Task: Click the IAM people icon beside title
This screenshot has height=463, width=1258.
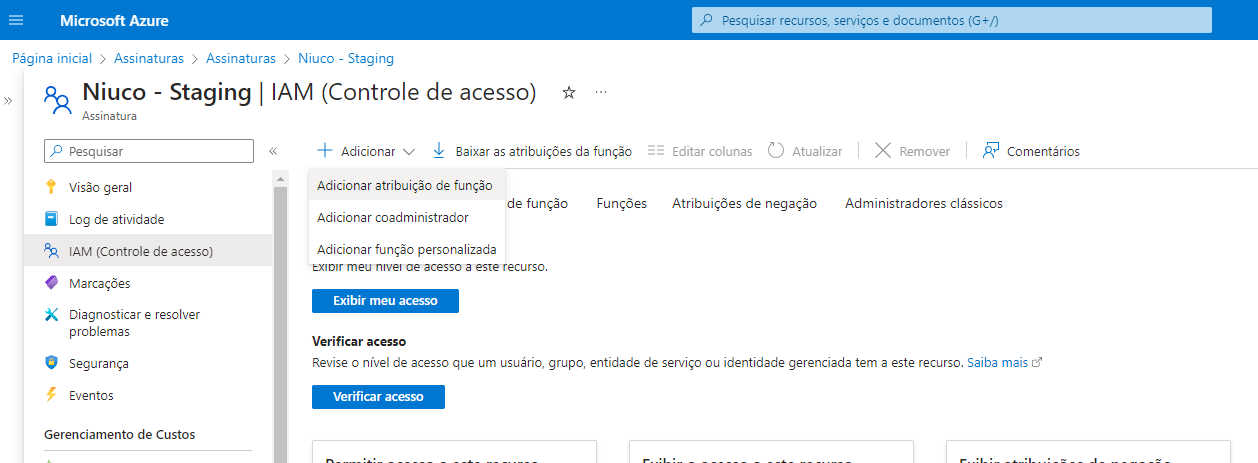Action: 57,98
